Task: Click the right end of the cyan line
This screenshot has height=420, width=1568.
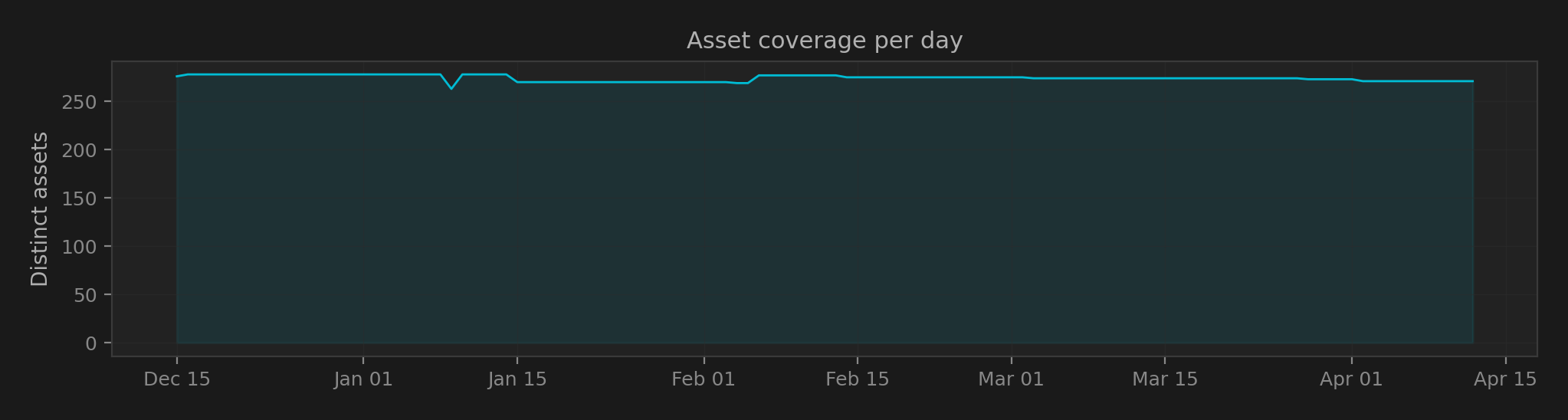Action: tap(1472, 81)
